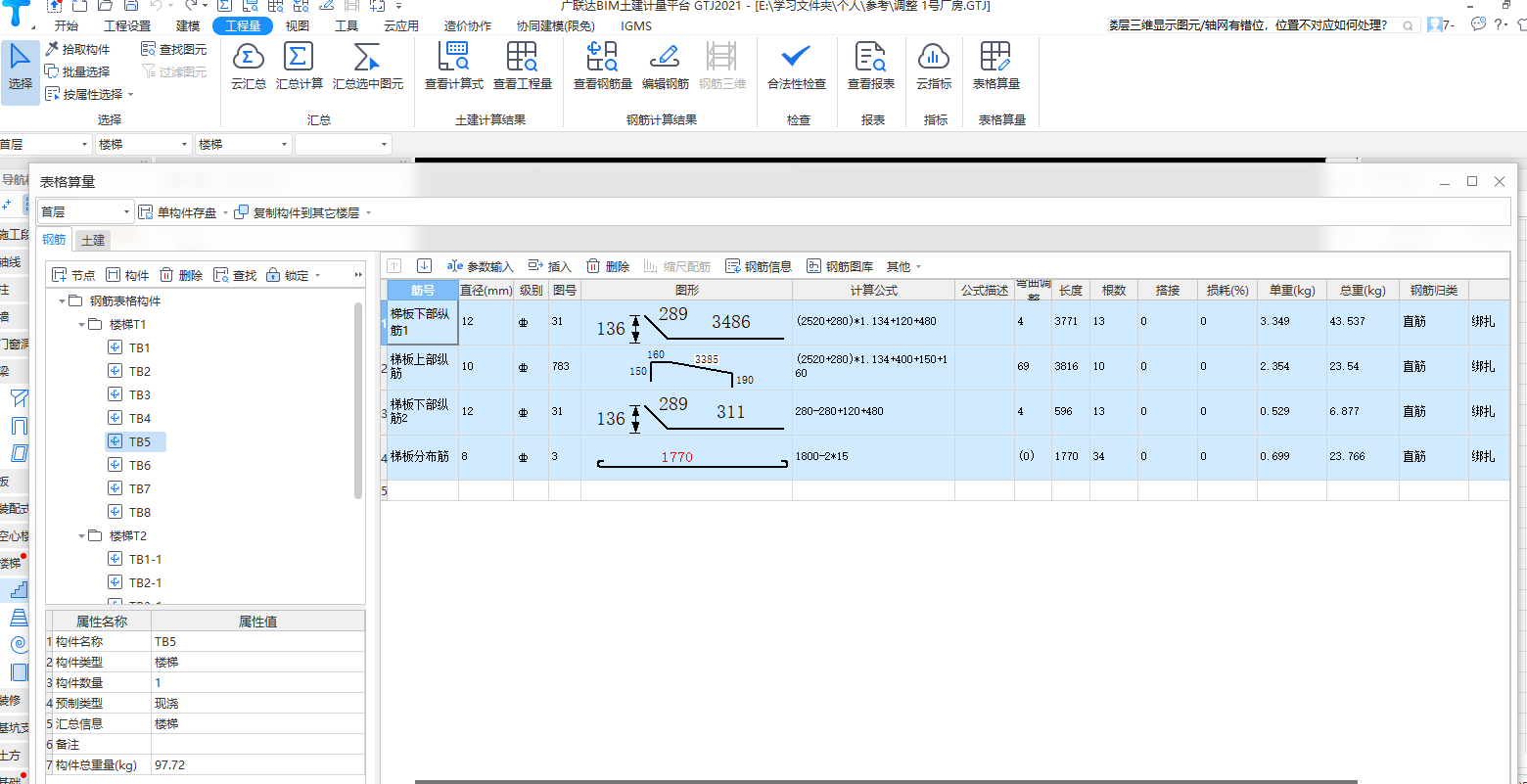Open 云指标 cloud indicators
Viewport: 1527px width, 784px height.
(934, 67)
